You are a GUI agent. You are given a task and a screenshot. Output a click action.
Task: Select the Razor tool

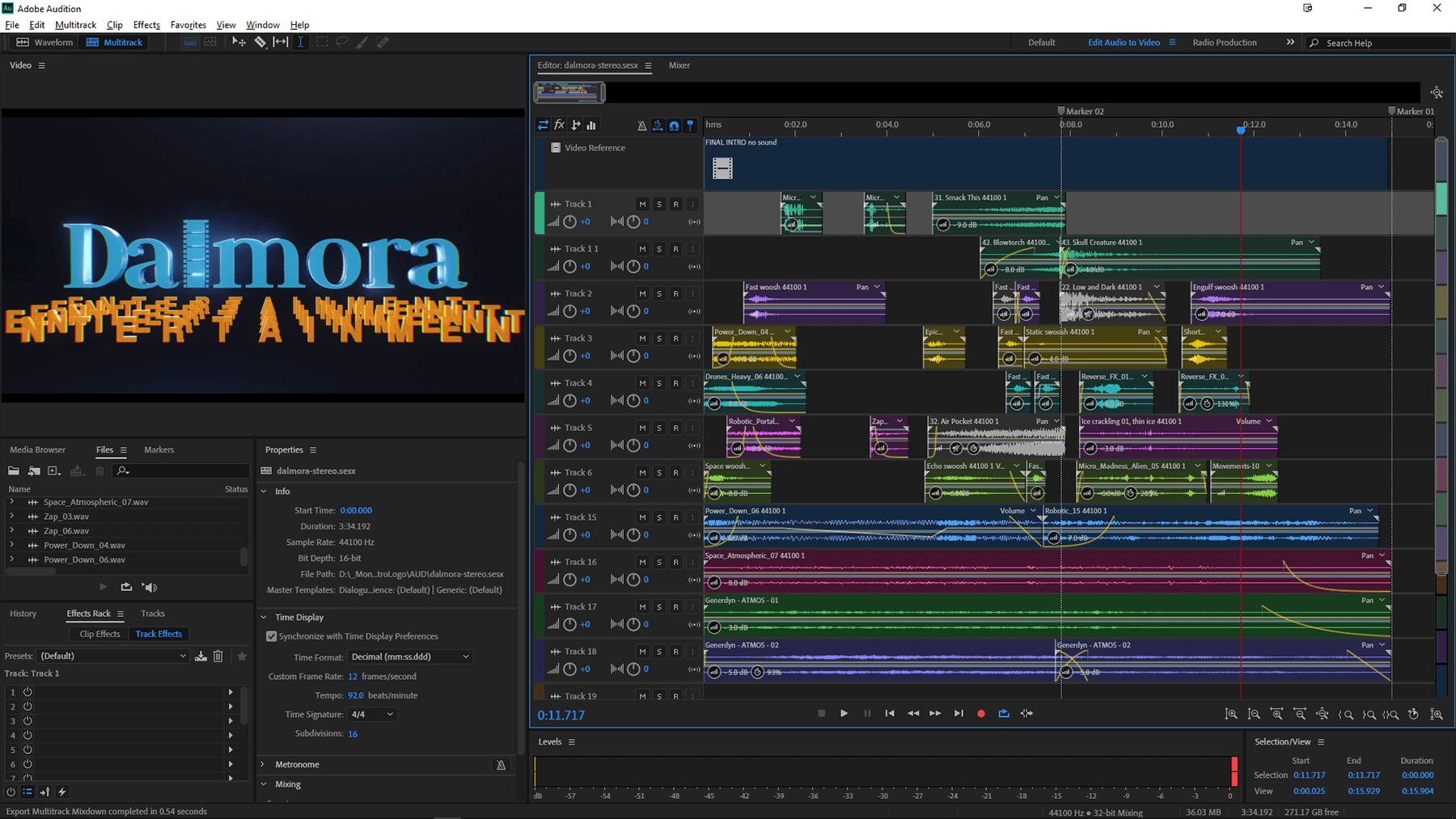pos(260,42)
